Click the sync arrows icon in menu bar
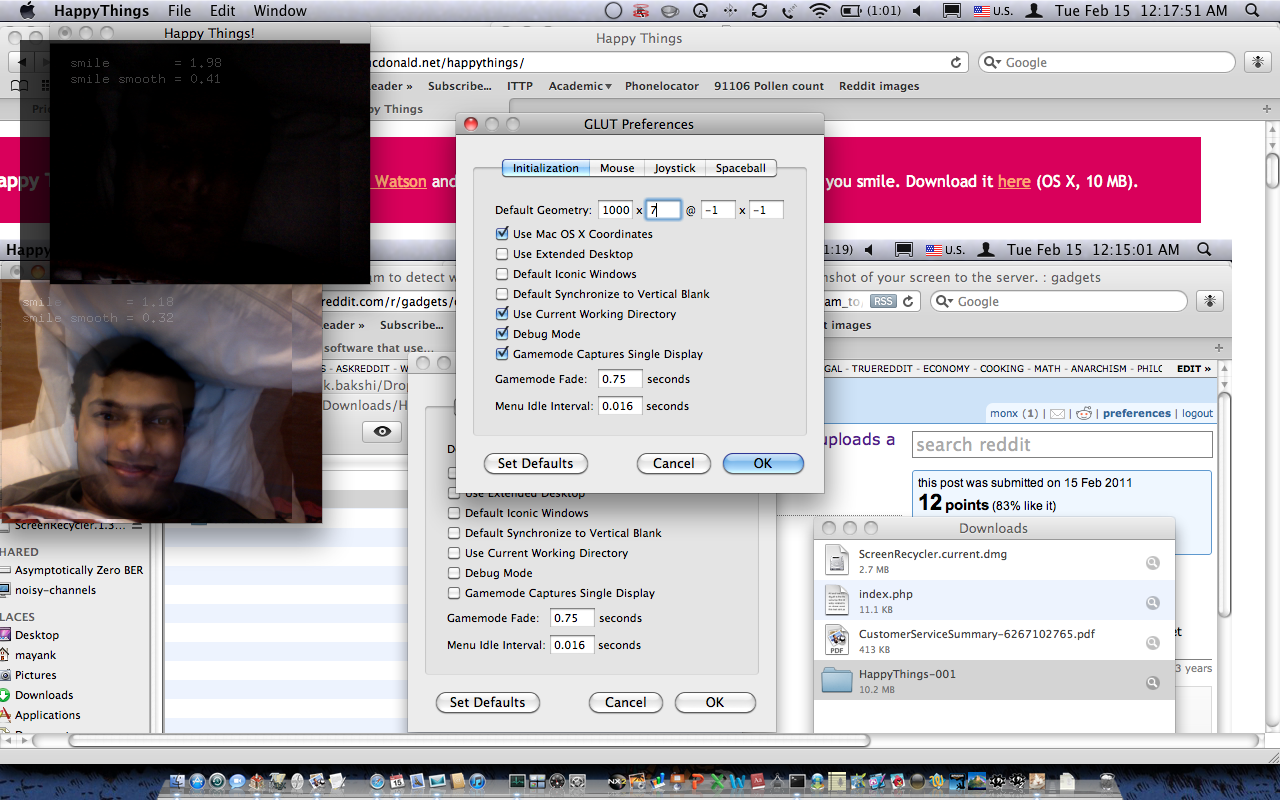 tap(760, 11)
